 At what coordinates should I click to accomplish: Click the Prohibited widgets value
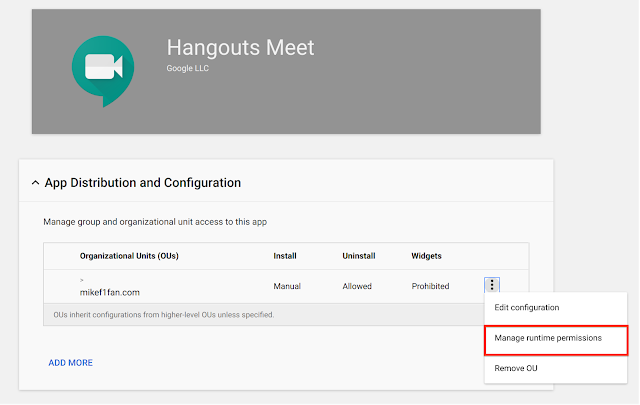coord(430,286)
